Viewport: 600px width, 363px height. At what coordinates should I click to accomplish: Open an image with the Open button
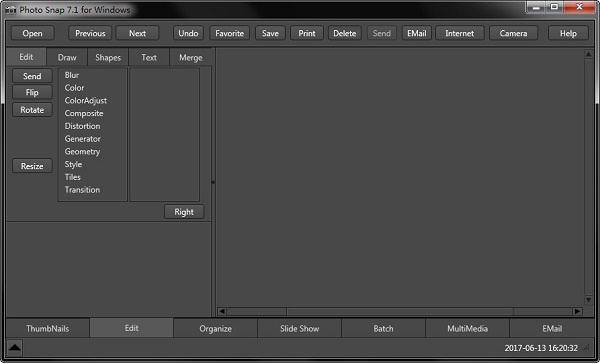click(33, 33)
